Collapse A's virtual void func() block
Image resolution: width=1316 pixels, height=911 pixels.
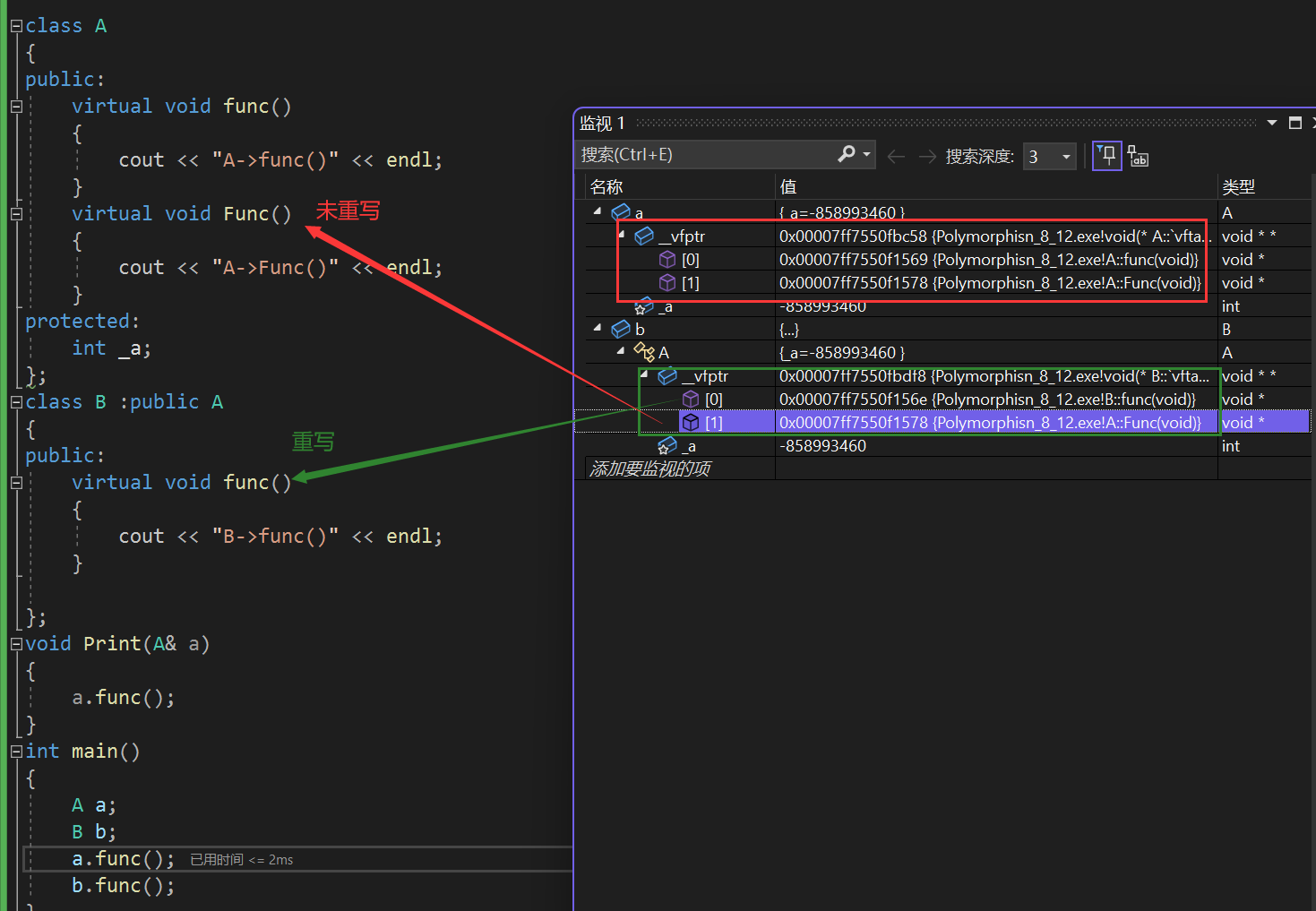click(x=16, y=107)
